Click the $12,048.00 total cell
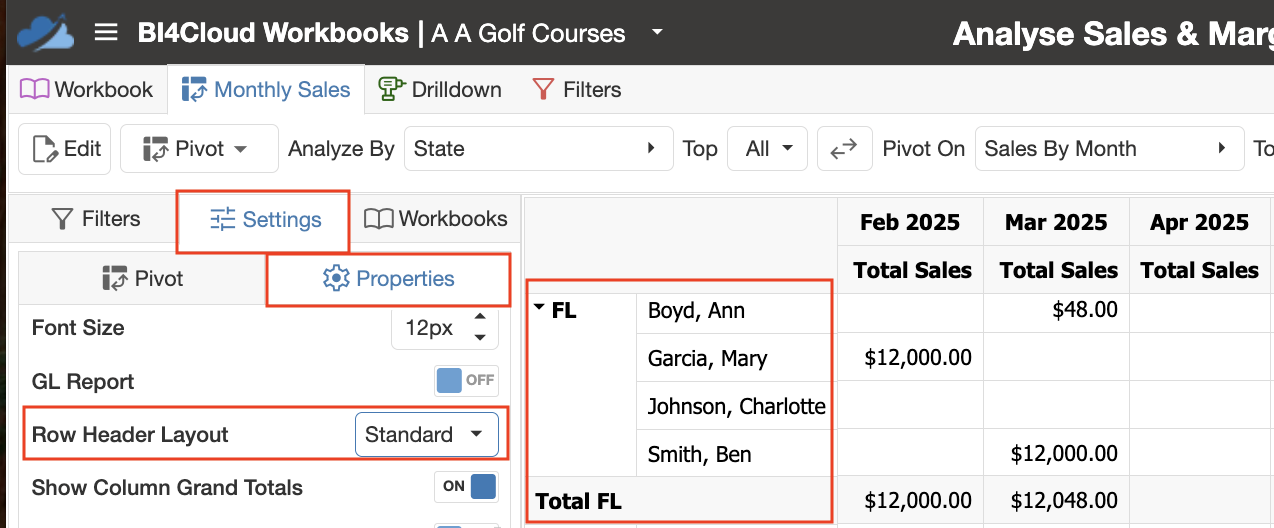Screen dimensions: 1274x528 1056,501
